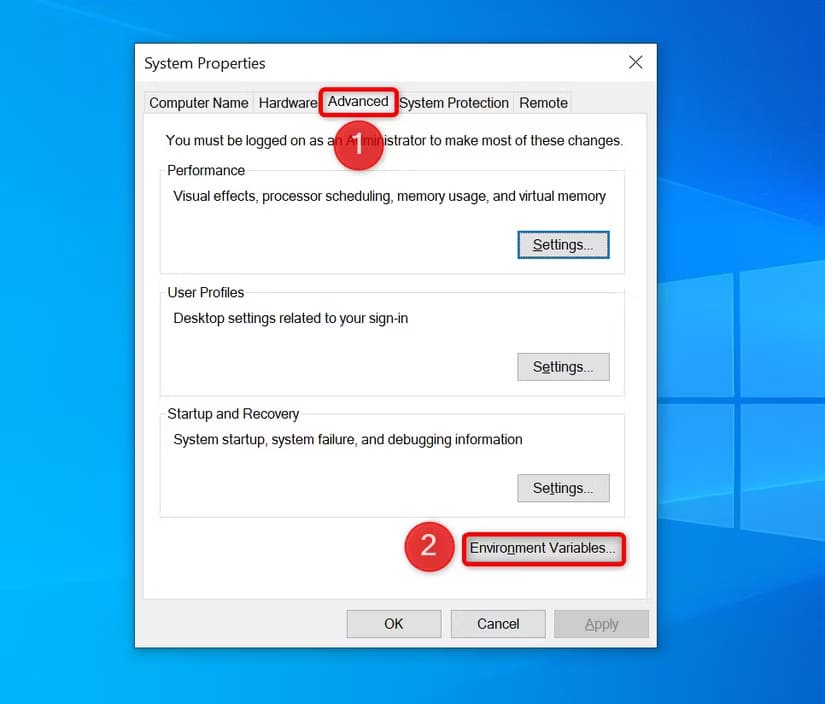This screenshot has width=825, height=704.
Task: Switch to the Computer Name tab
Action: tap(198, 103)
